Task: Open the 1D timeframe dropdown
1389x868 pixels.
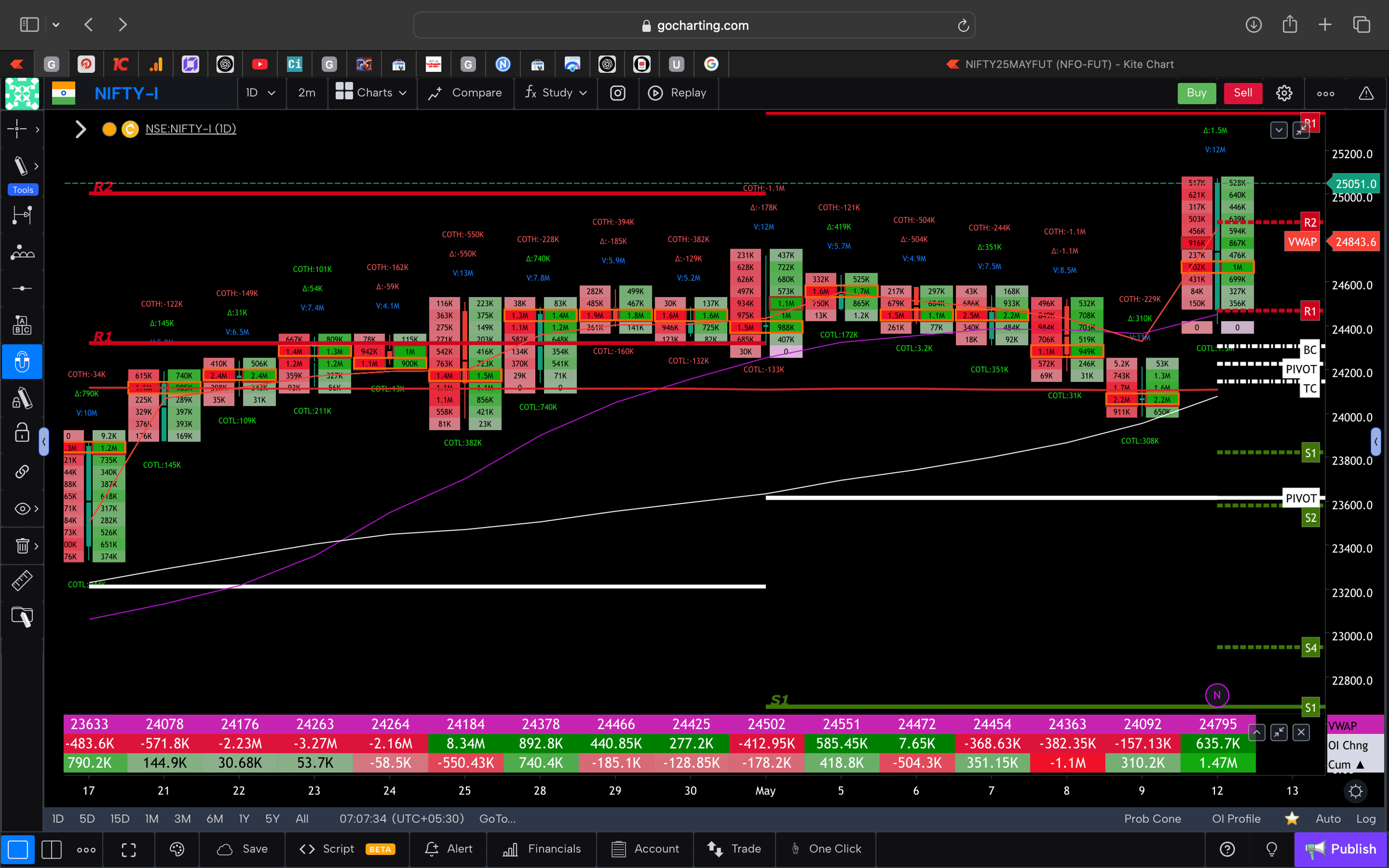Action: (x=260, y=93)
